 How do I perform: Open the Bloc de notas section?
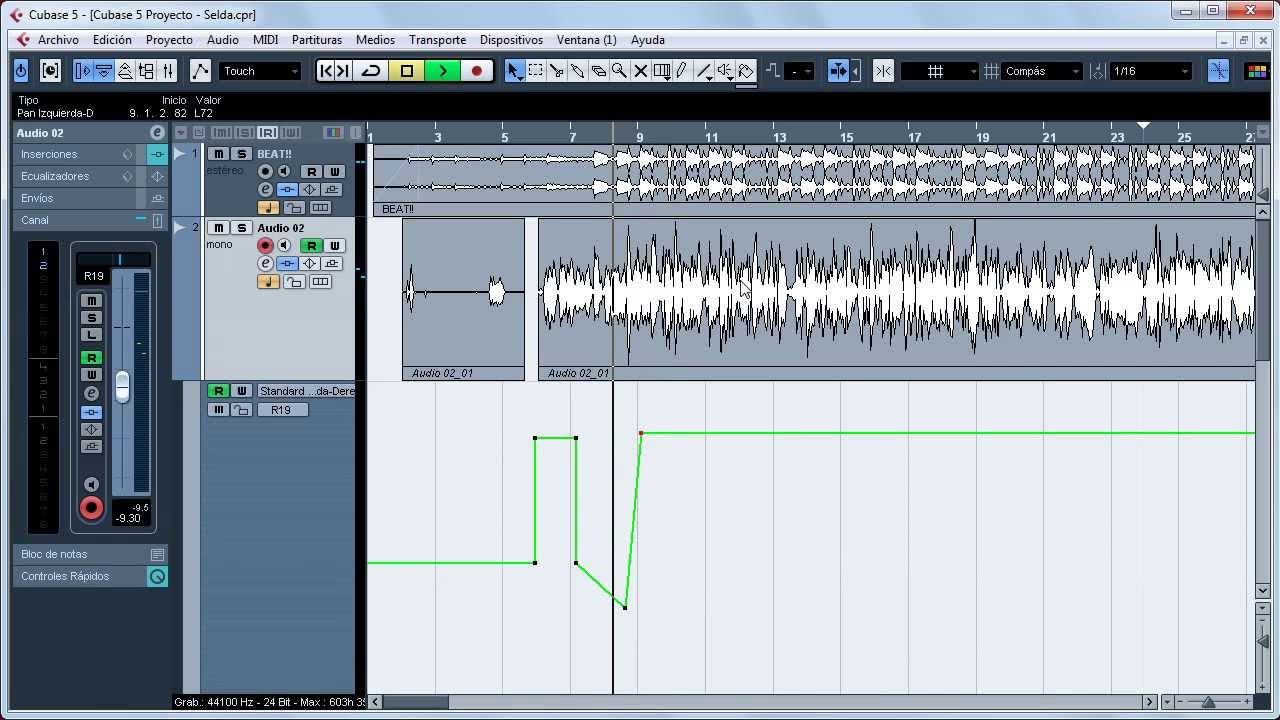click(x=91, y=554)
